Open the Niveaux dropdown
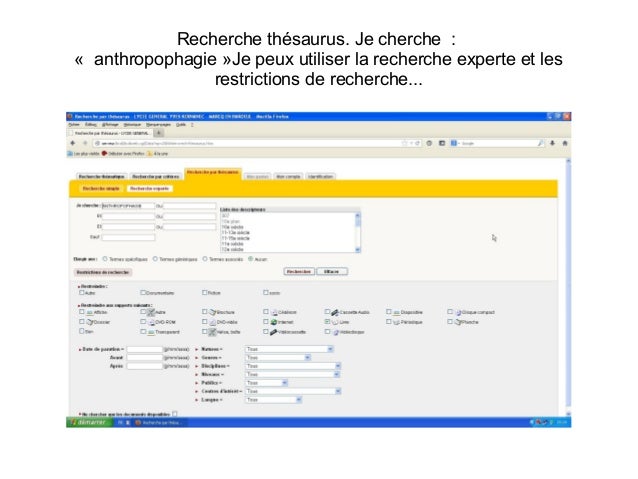Viewport: 638px width, 479px height. [x=293, y=374]
